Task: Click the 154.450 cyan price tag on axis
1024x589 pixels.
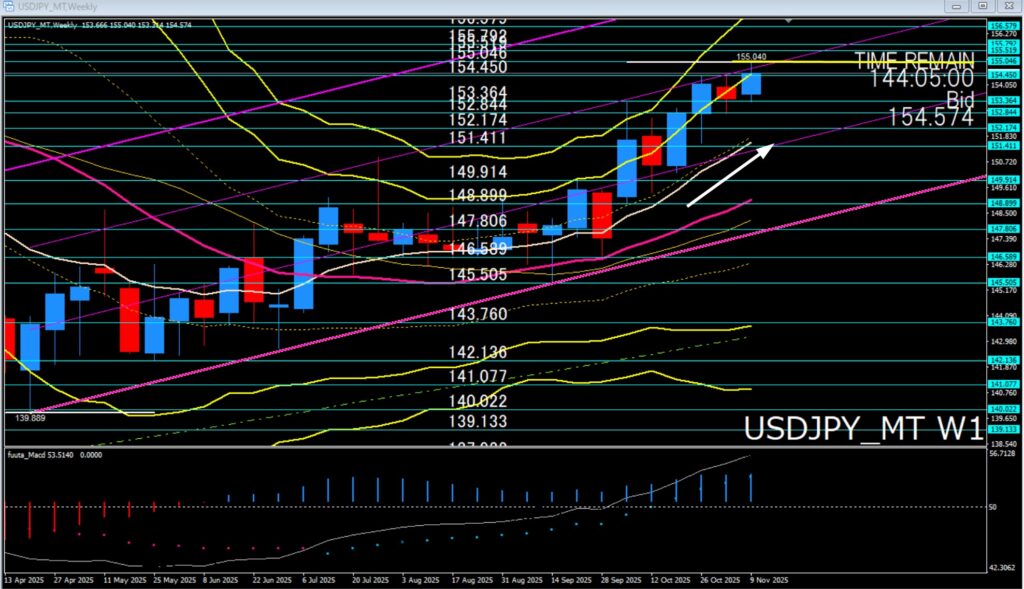Action: pos(1003,74)
